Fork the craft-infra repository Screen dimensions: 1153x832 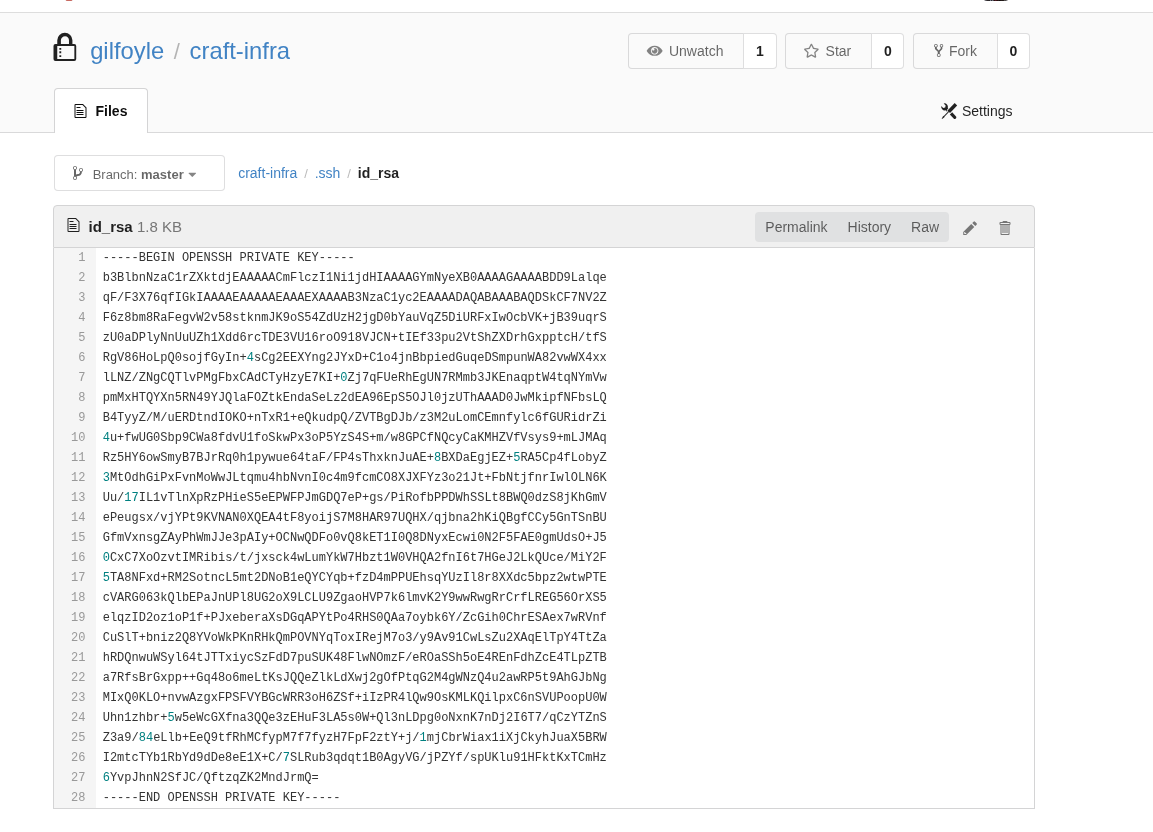pyautogui.click(x=956, y=51)
